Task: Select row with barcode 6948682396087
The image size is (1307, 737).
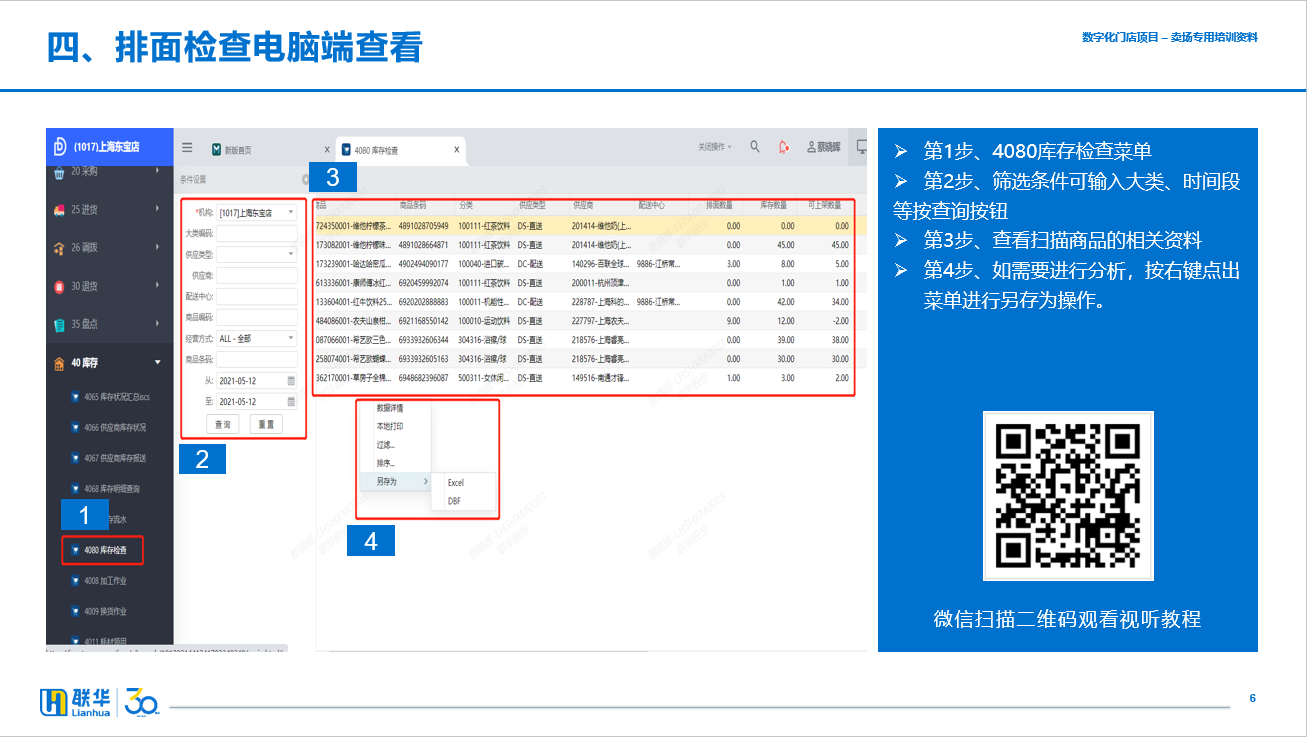Action: 584,378
